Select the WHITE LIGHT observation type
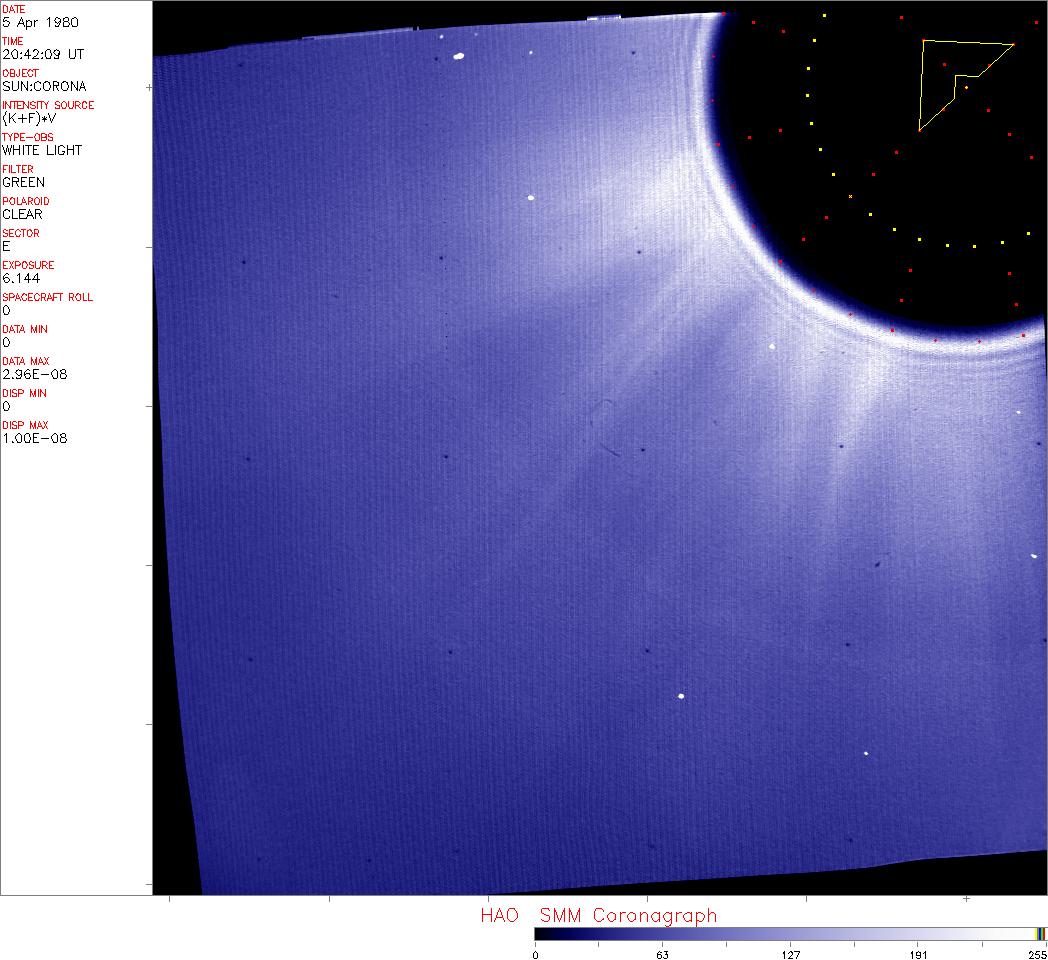 42,150
